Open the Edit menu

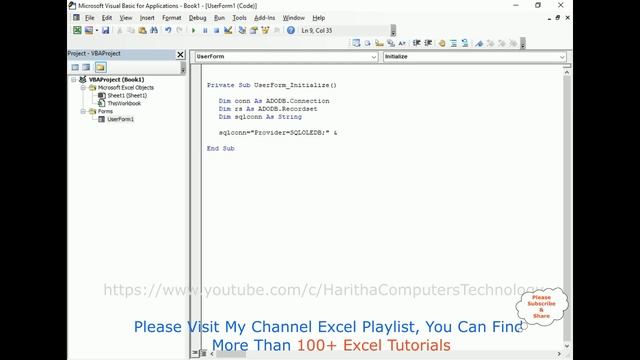pyautogui.click(x=107, y=18)
